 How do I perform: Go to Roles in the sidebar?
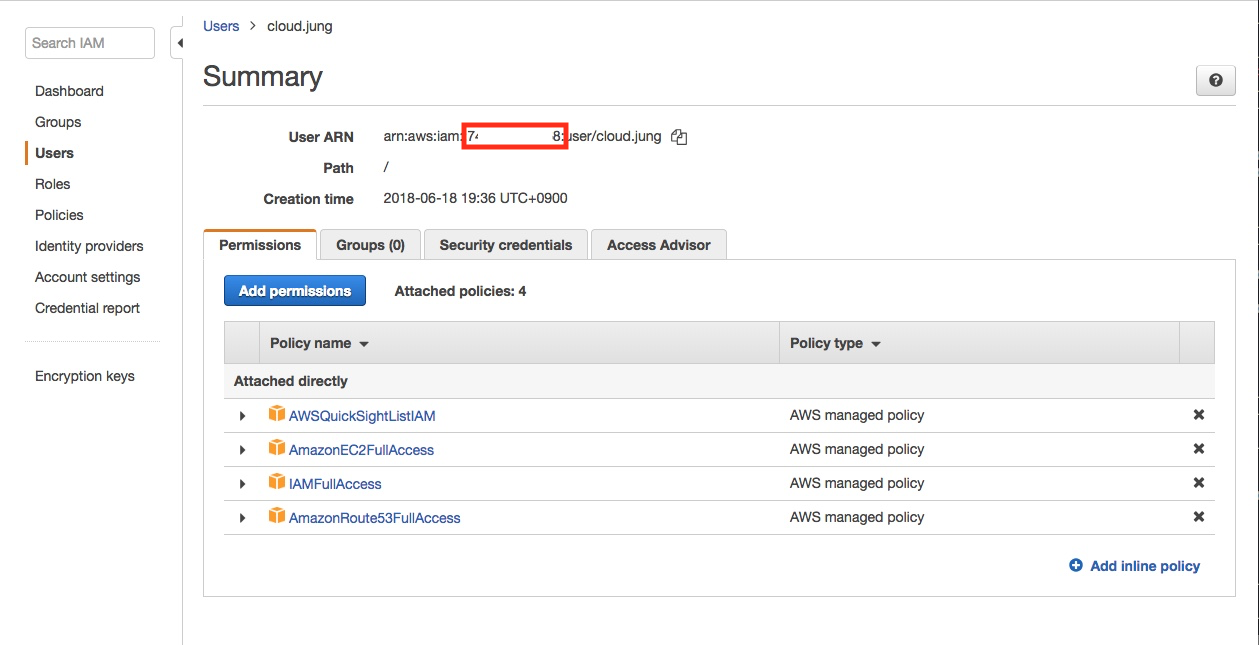53,184
